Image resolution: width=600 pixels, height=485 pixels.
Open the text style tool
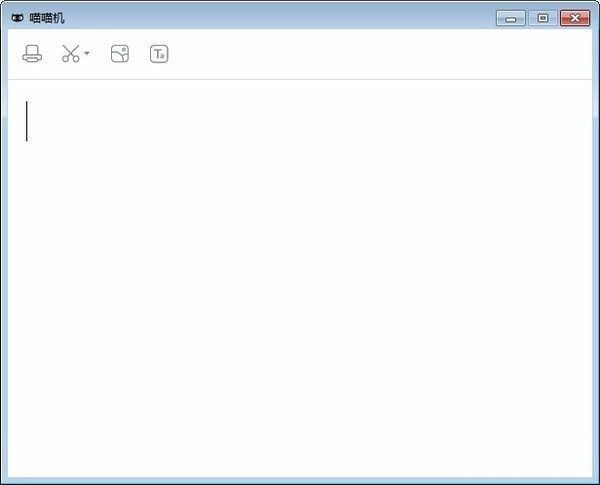pos(159,54)
